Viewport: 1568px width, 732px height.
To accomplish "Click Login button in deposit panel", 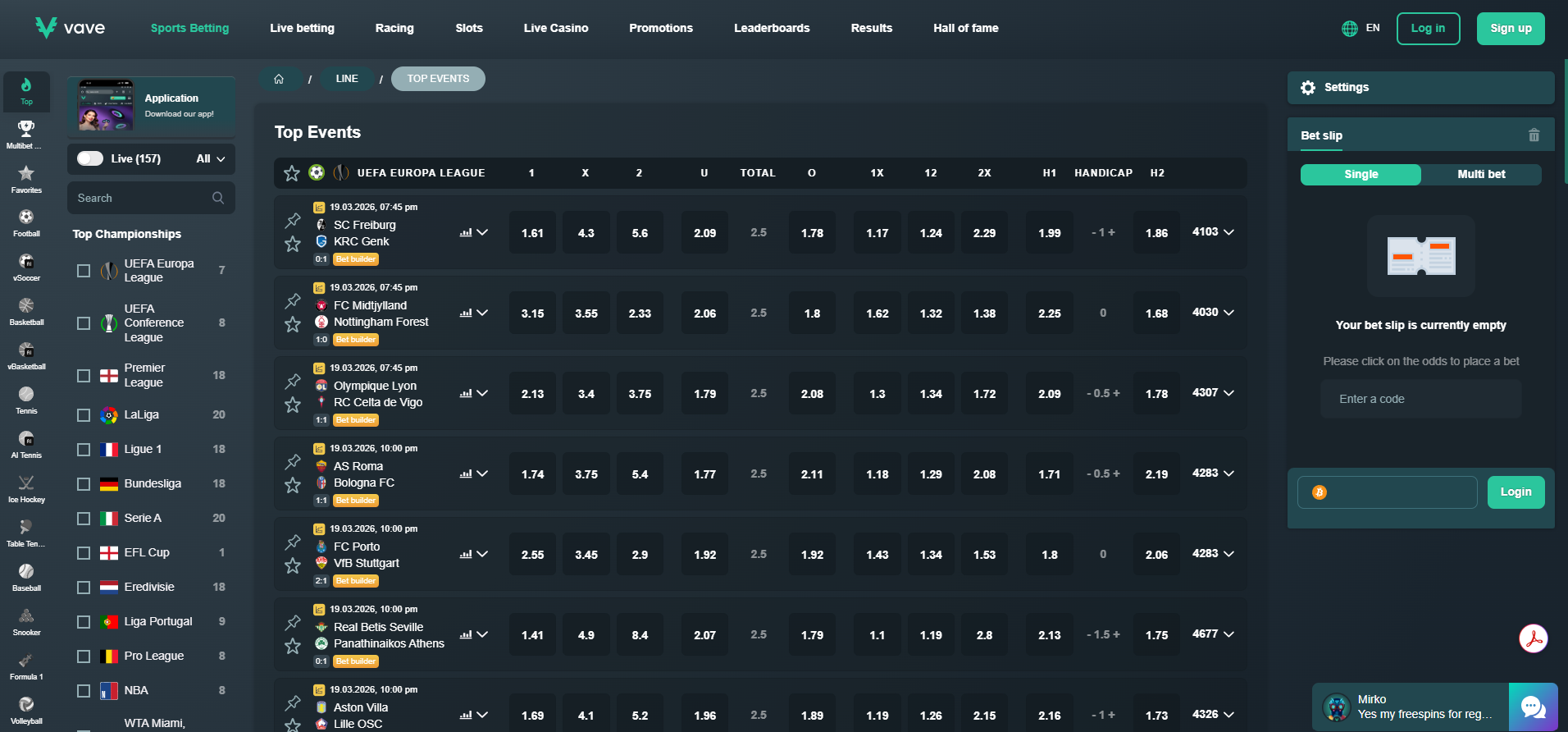I will (x=1516, y=492).
